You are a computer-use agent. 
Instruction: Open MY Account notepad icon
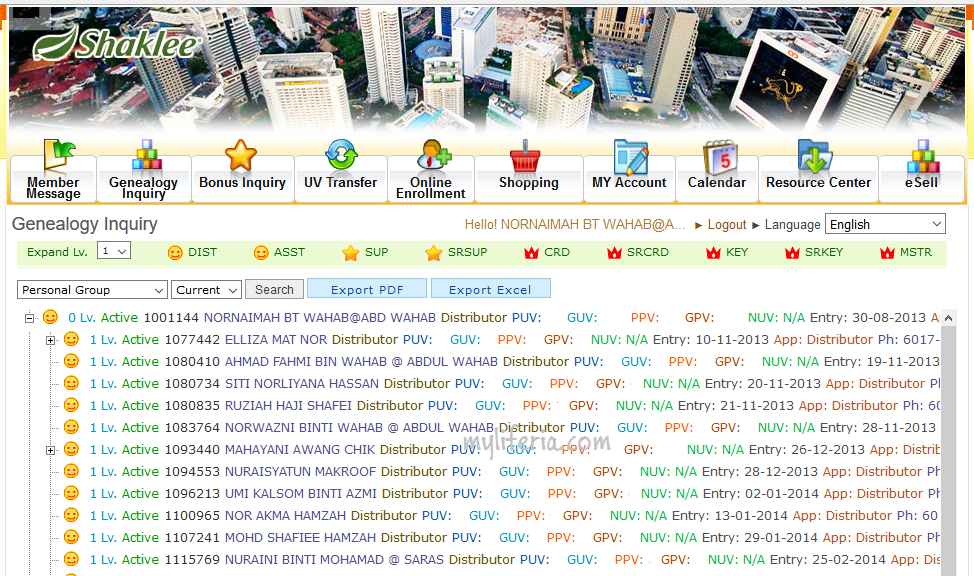[630, 157]
